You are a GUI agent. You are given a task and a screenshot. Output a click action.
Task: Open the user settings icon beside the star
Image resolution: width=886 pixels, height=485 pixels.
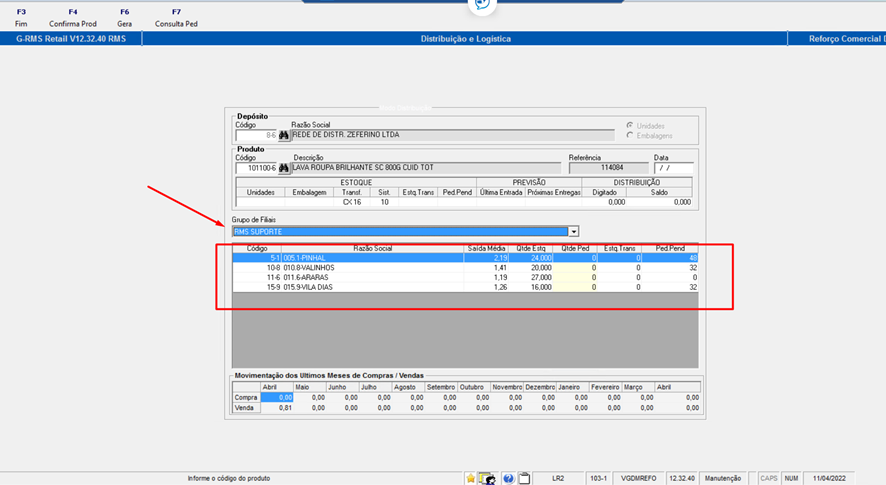tap(487, 478)
